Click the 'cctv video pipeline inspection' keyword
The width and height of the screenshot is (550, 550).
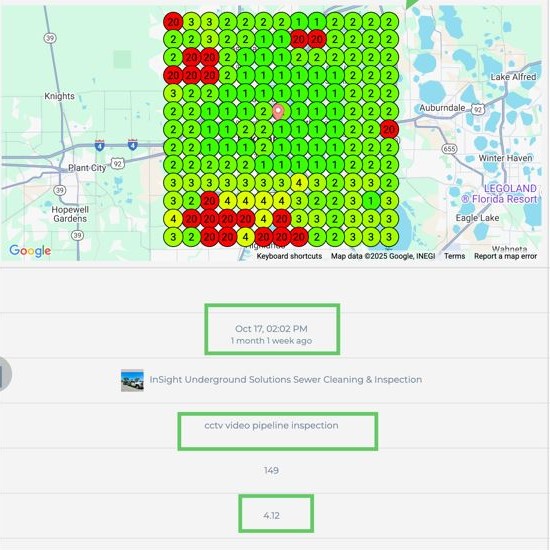coord(271,425)
